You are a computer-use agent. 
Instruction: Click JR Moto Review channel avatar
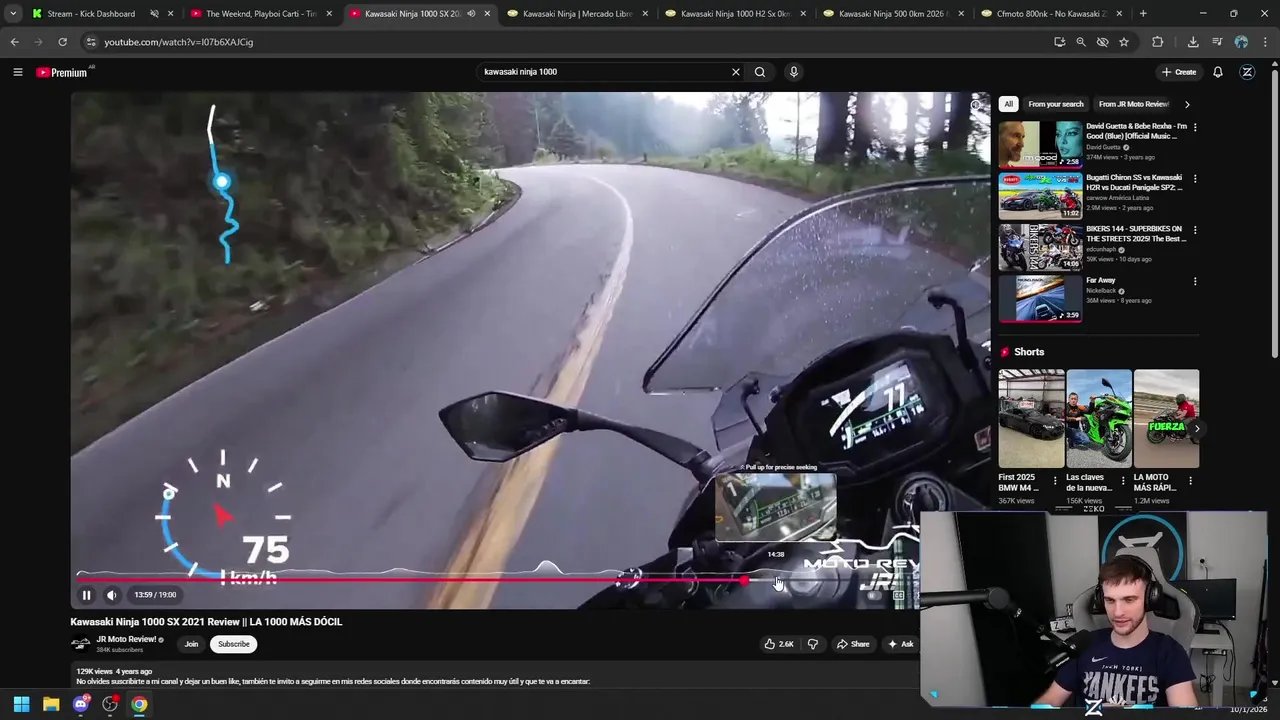[x=80, y=644]
